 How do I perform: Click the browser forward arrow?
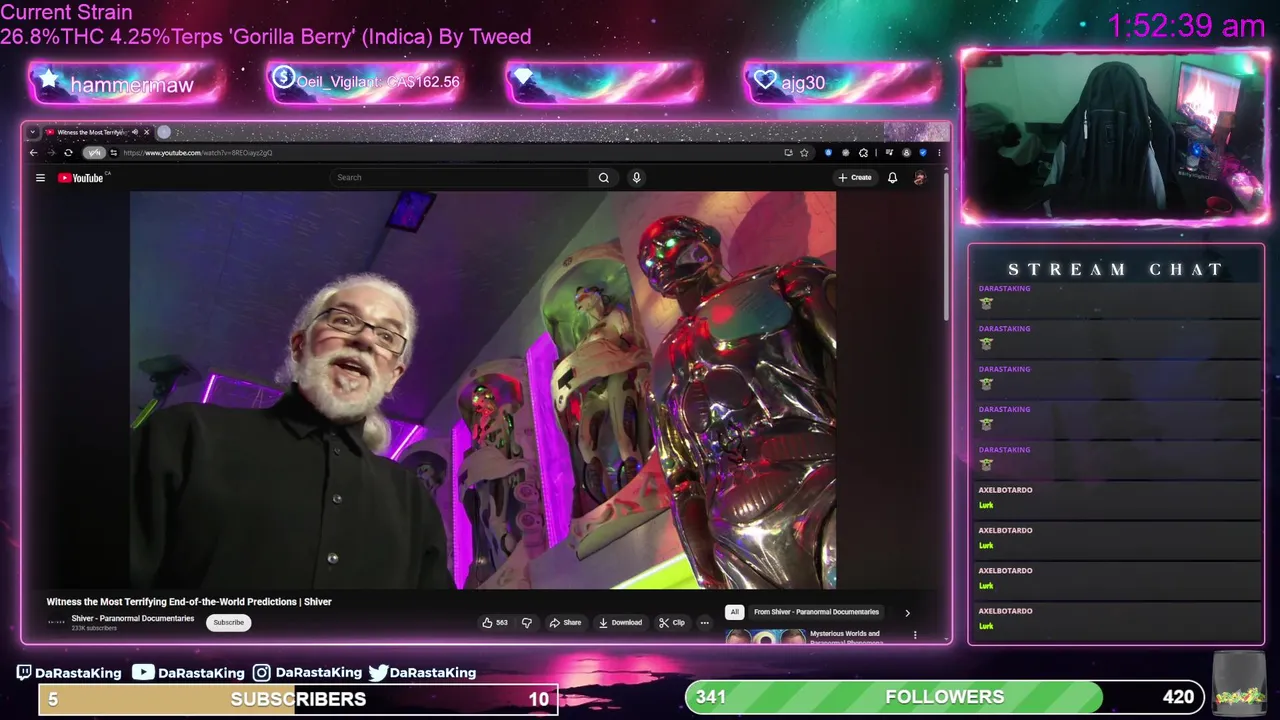point(50,153)
